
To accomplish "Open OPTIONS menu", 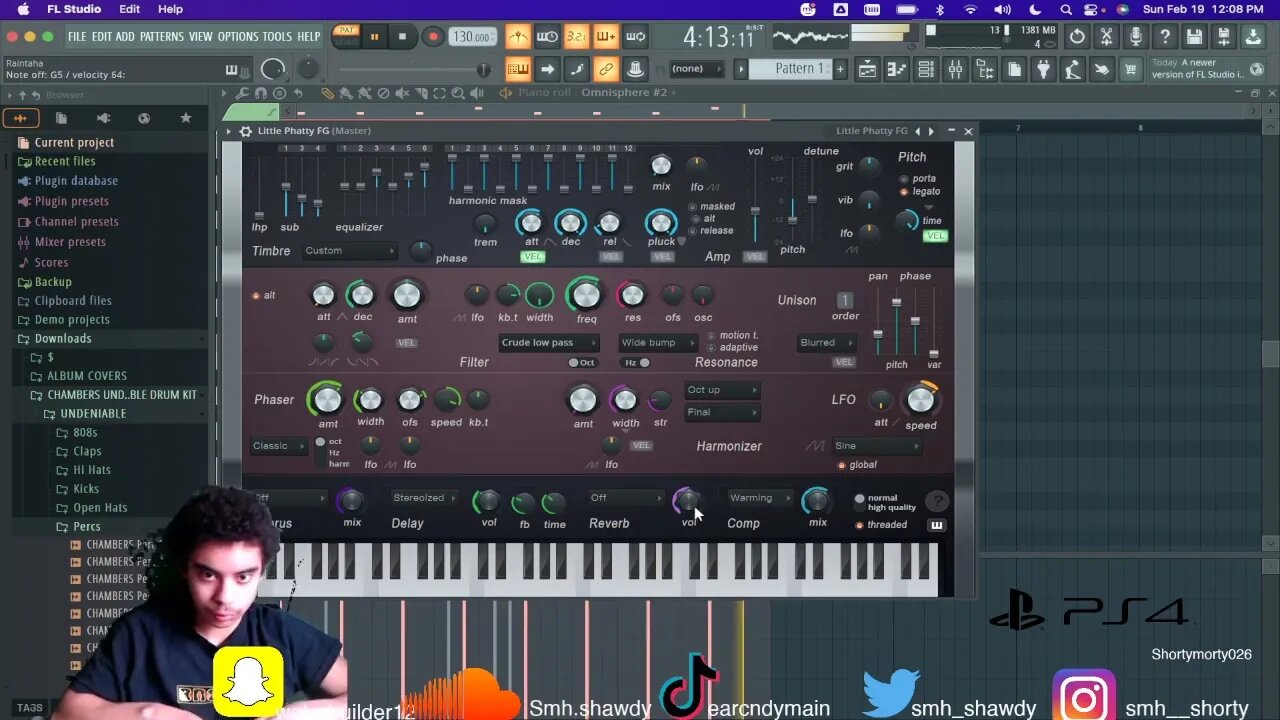I will pyautogui.click(x=238, y=37).
